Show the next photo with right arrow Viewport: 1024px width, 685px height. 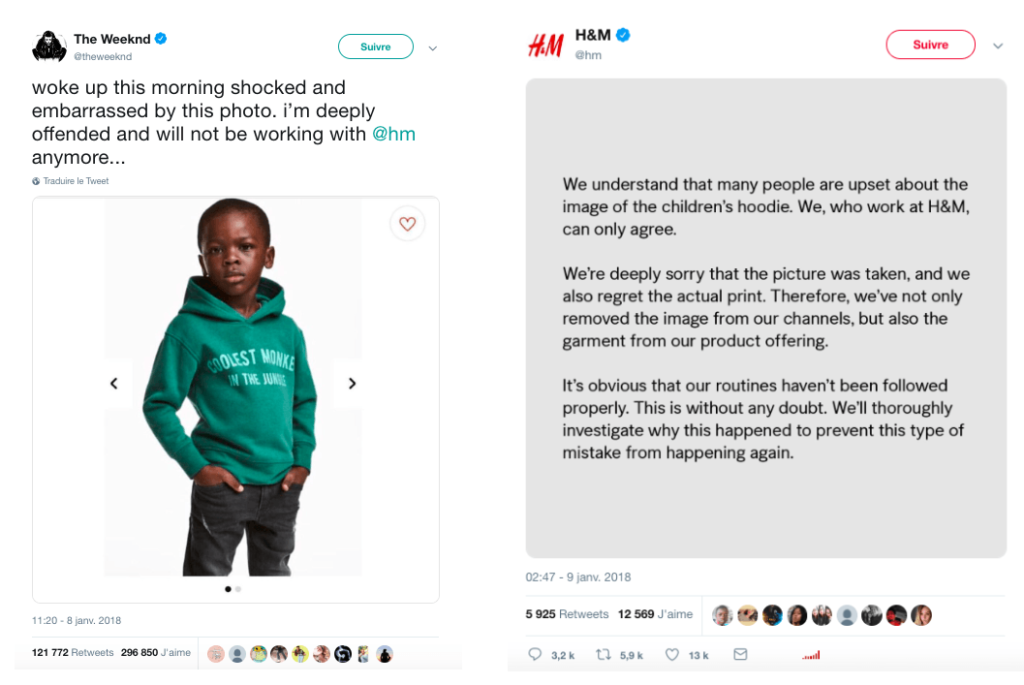click(352, 383)
